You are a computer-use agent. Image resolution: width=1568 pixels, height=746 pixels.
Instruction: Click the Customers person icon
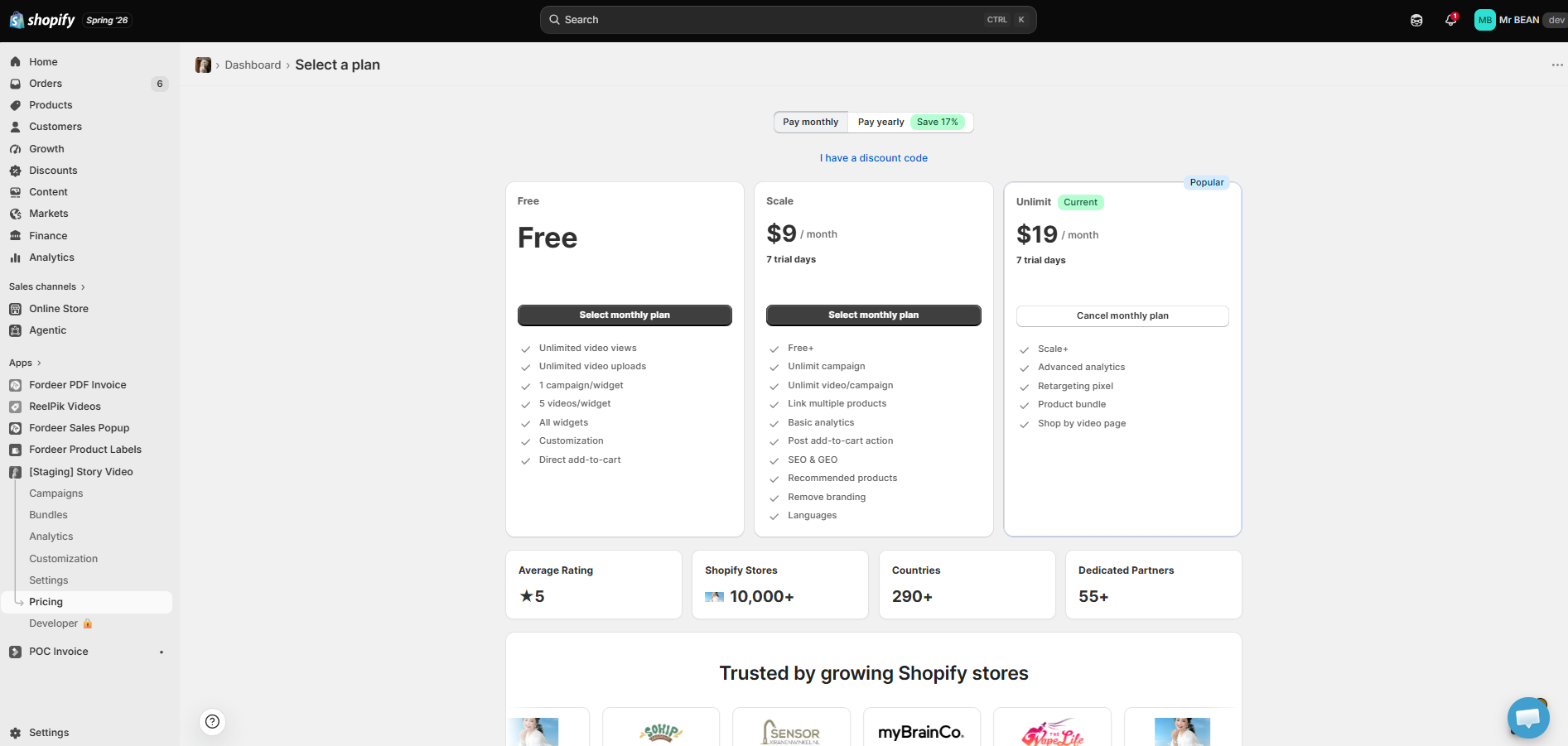click(15, 127)
